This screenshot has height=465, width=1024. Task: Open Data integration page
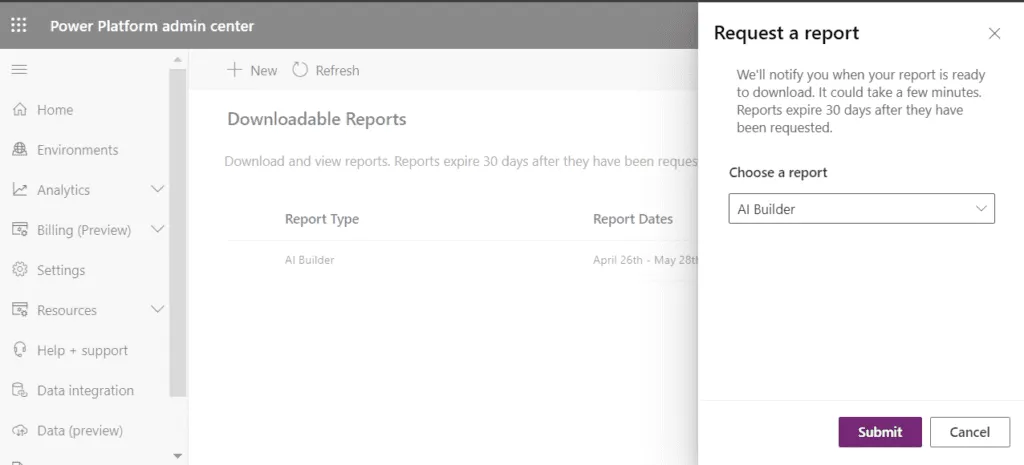coord(85,390)
